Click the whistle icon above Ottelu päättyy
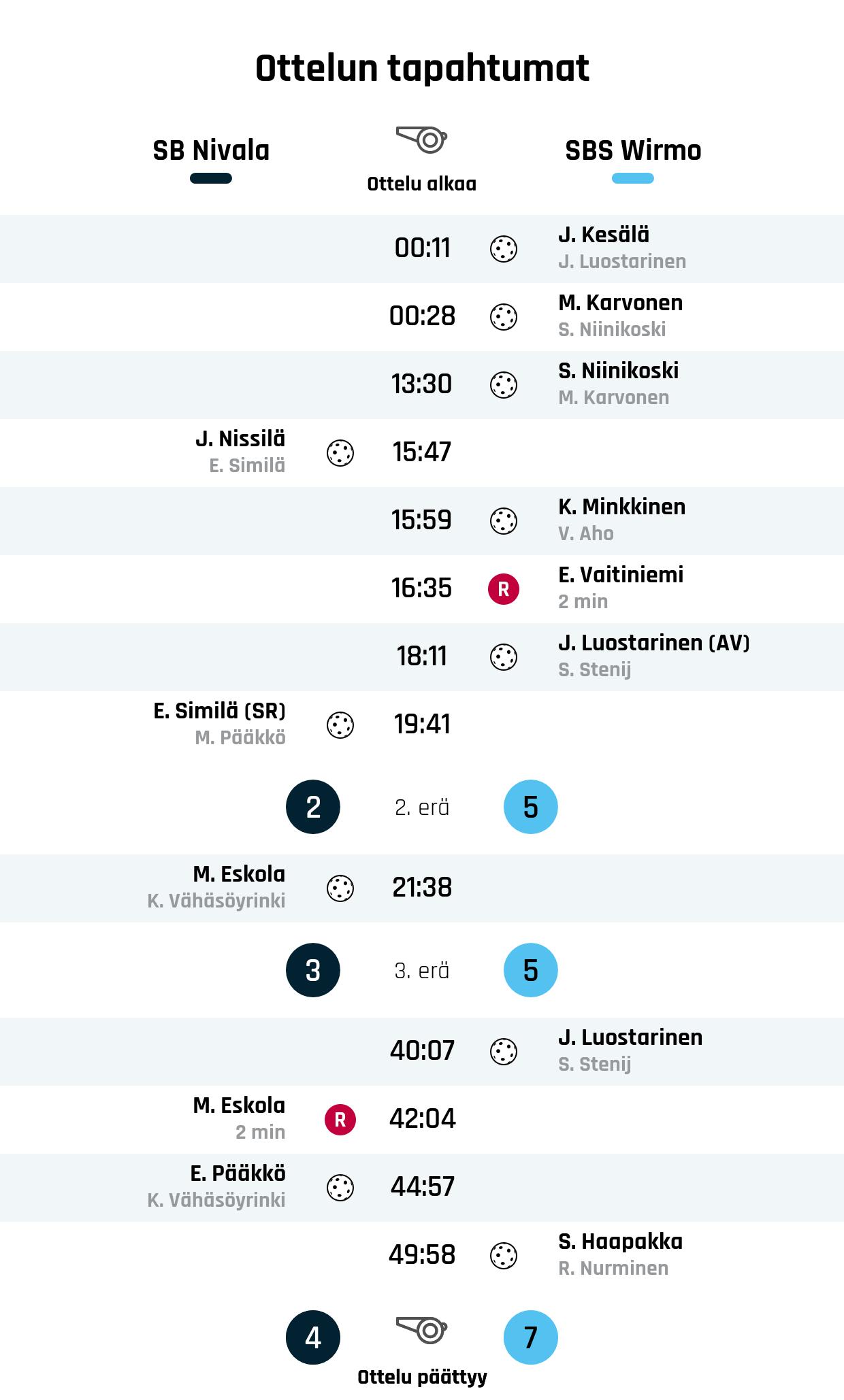Image resolution: width=844 pixels, height=1400 pixels. (x=422, y=1329)
